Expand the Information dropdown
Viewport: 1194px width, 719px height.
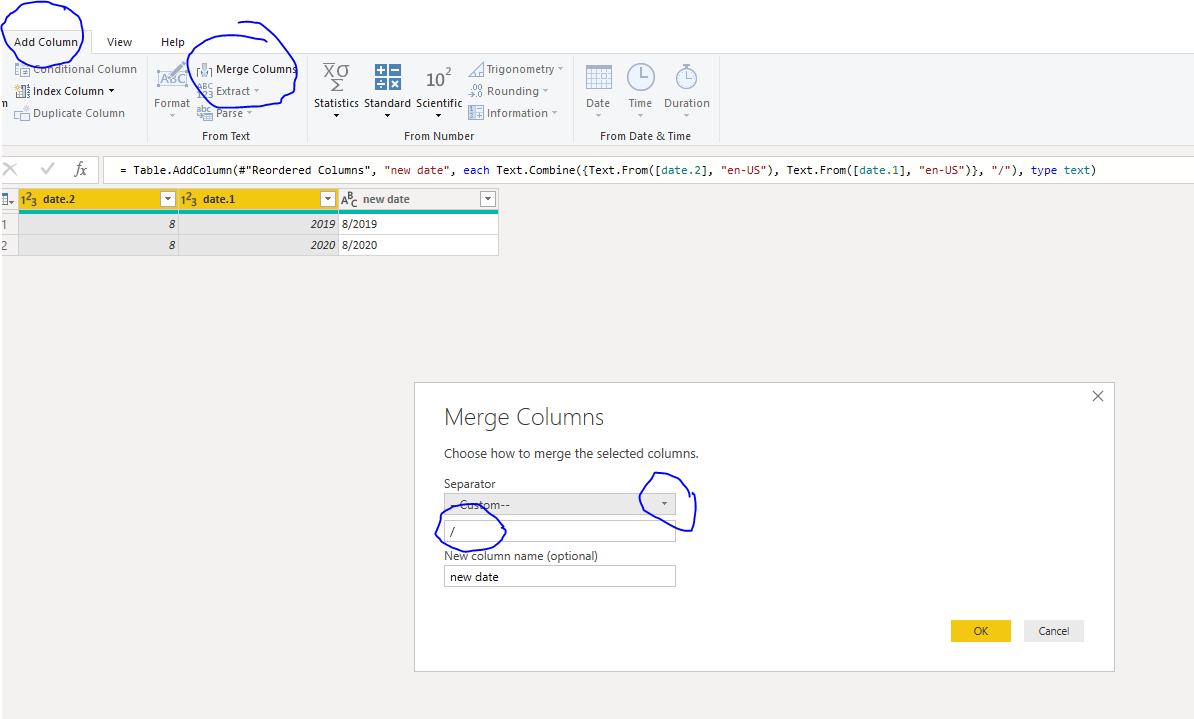point(512,113)
